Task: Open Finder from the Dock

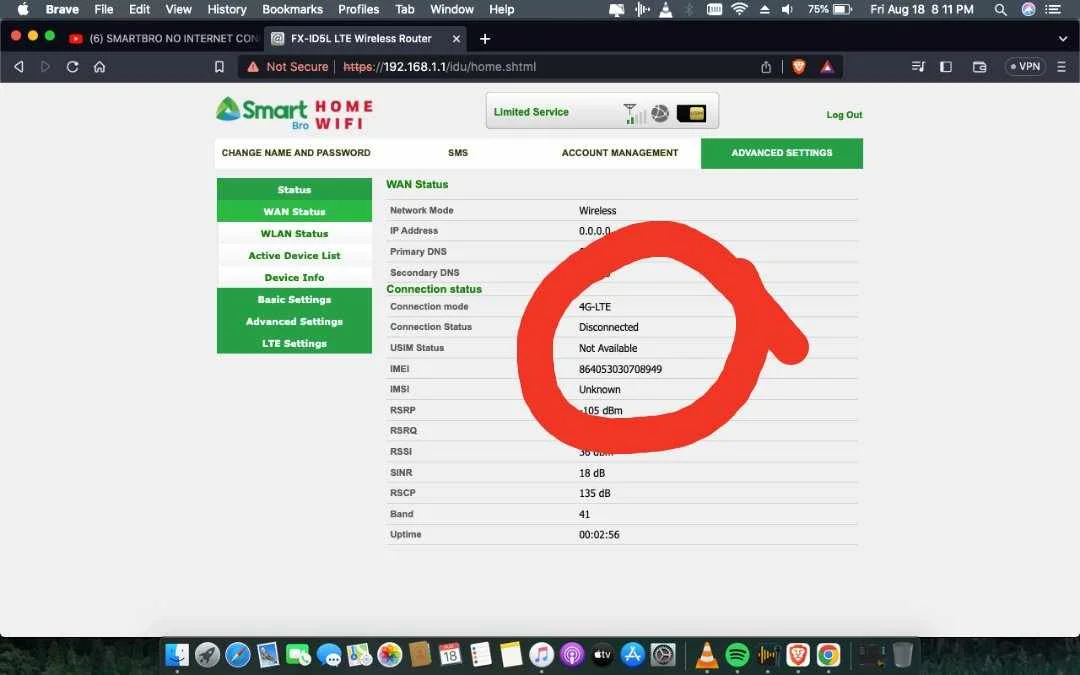Action: point(177,654)
